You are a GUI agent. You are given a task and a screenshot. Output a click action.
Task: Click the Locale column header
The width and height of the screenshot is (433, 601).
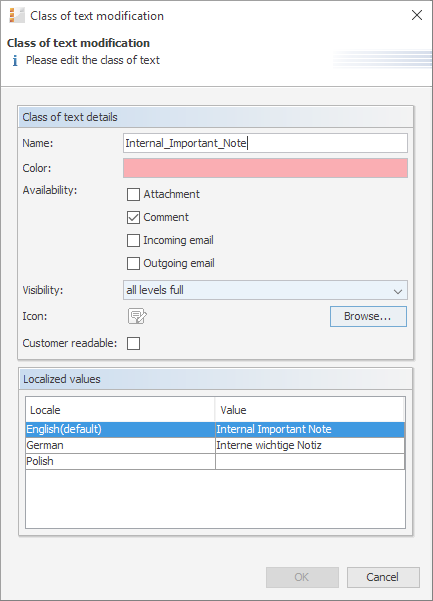pos(120,410)
